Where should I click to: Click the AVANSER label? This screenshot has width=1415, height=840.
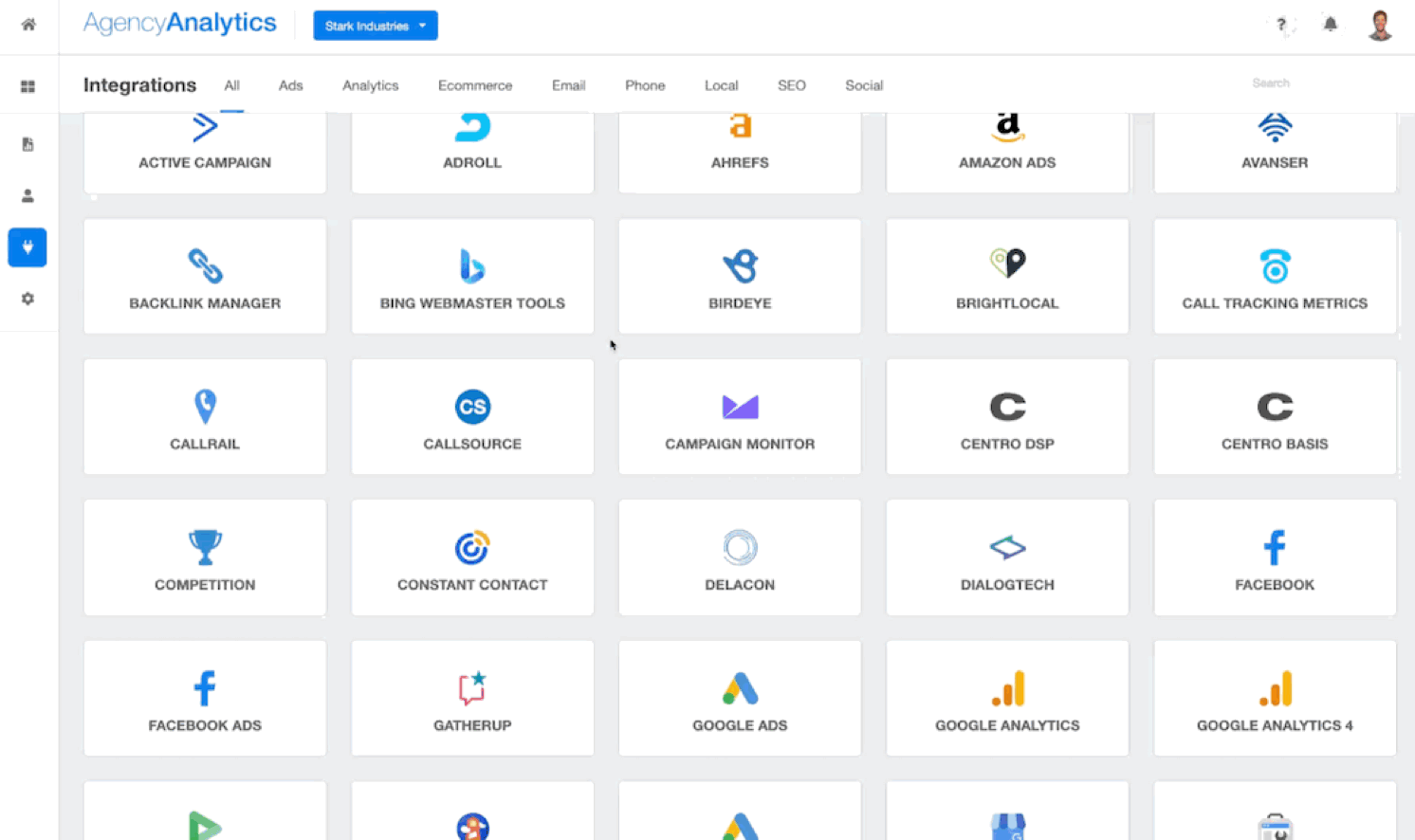click(x=1275, y=163)
